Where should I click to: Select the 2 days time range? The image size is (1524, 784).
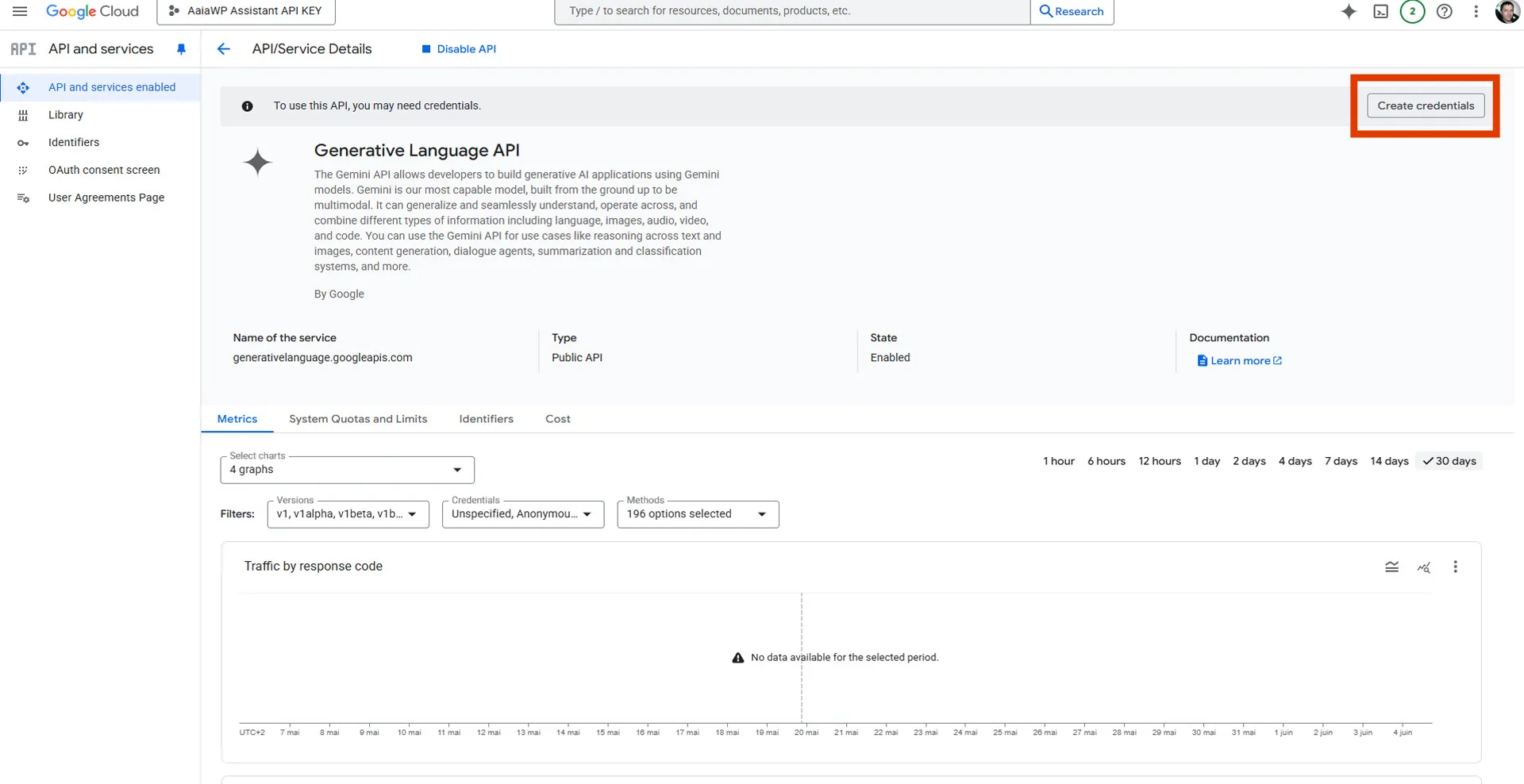pyautogui.click(x=1249, y=461)
